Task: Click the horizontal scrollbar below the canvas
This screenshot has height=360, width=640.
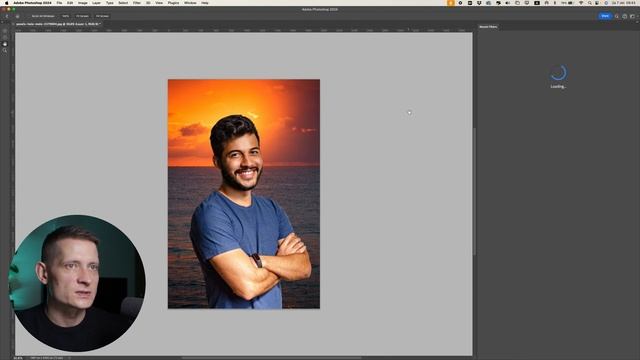Action: 271,358
